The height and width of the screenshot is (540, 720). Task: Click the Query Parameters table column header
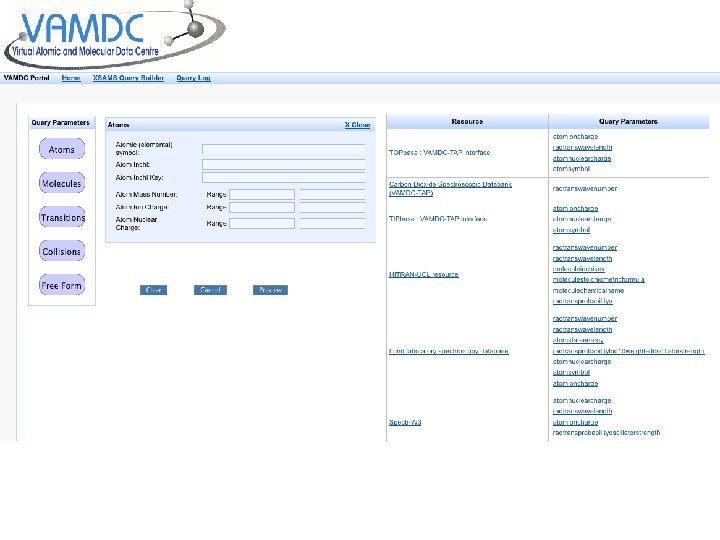(x=628, y=122)
